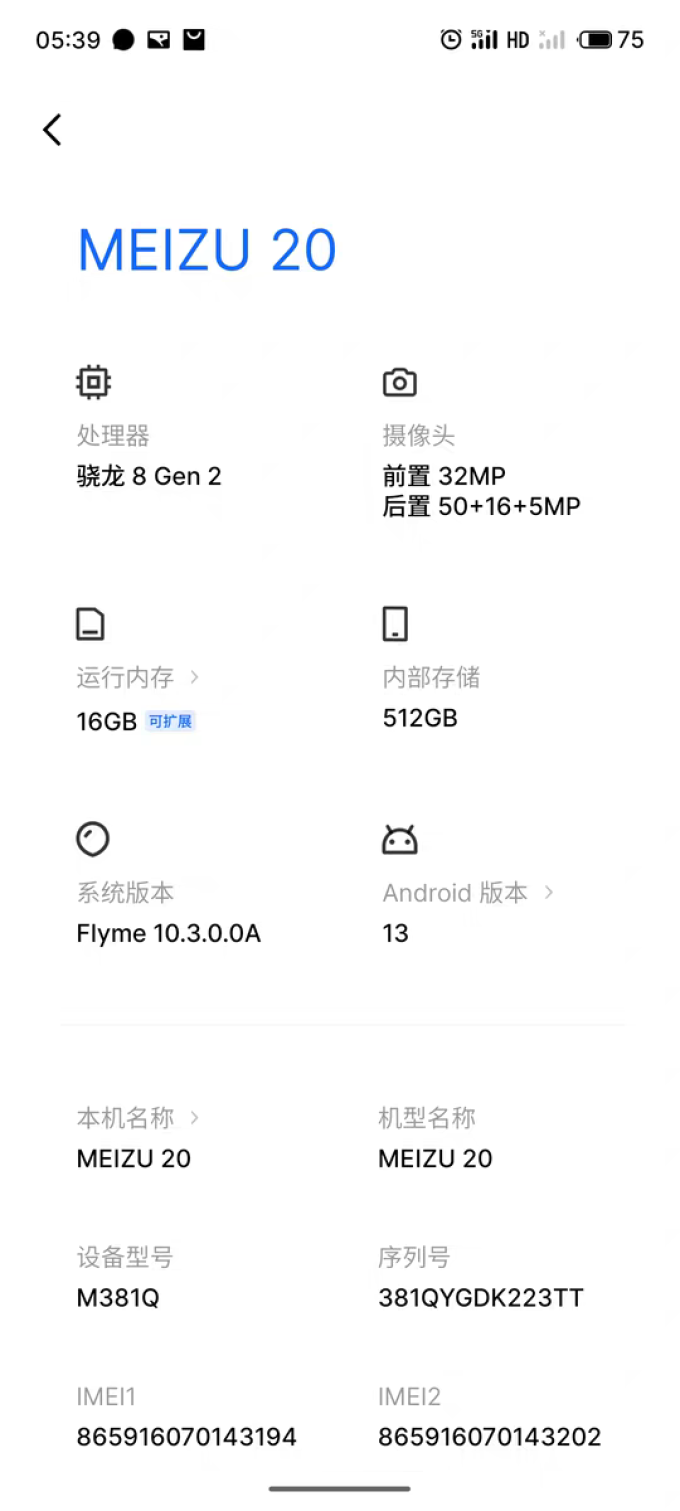Viewport: 680px width, 1511px height.
Task: Tap the alarm clock icon in status bar
Action: 450,39
